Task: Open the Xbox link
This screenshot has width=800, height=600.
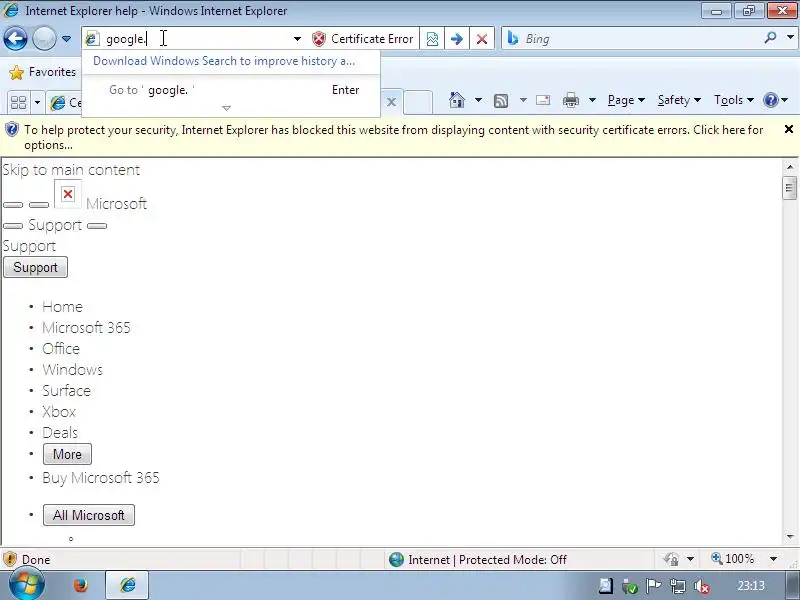Action: click(59, 411)
